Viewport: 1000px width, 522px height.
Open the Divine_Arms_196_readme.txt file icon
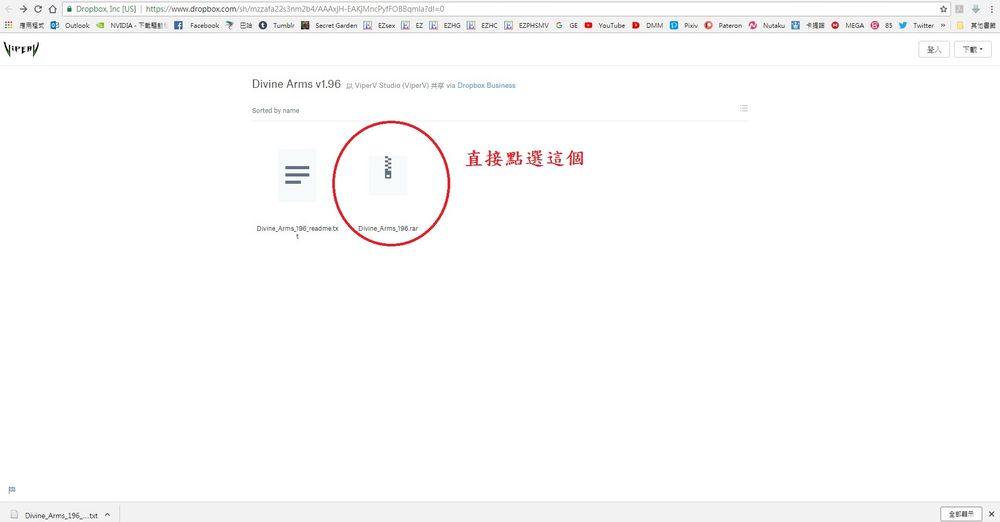click(x=297, y=175)
